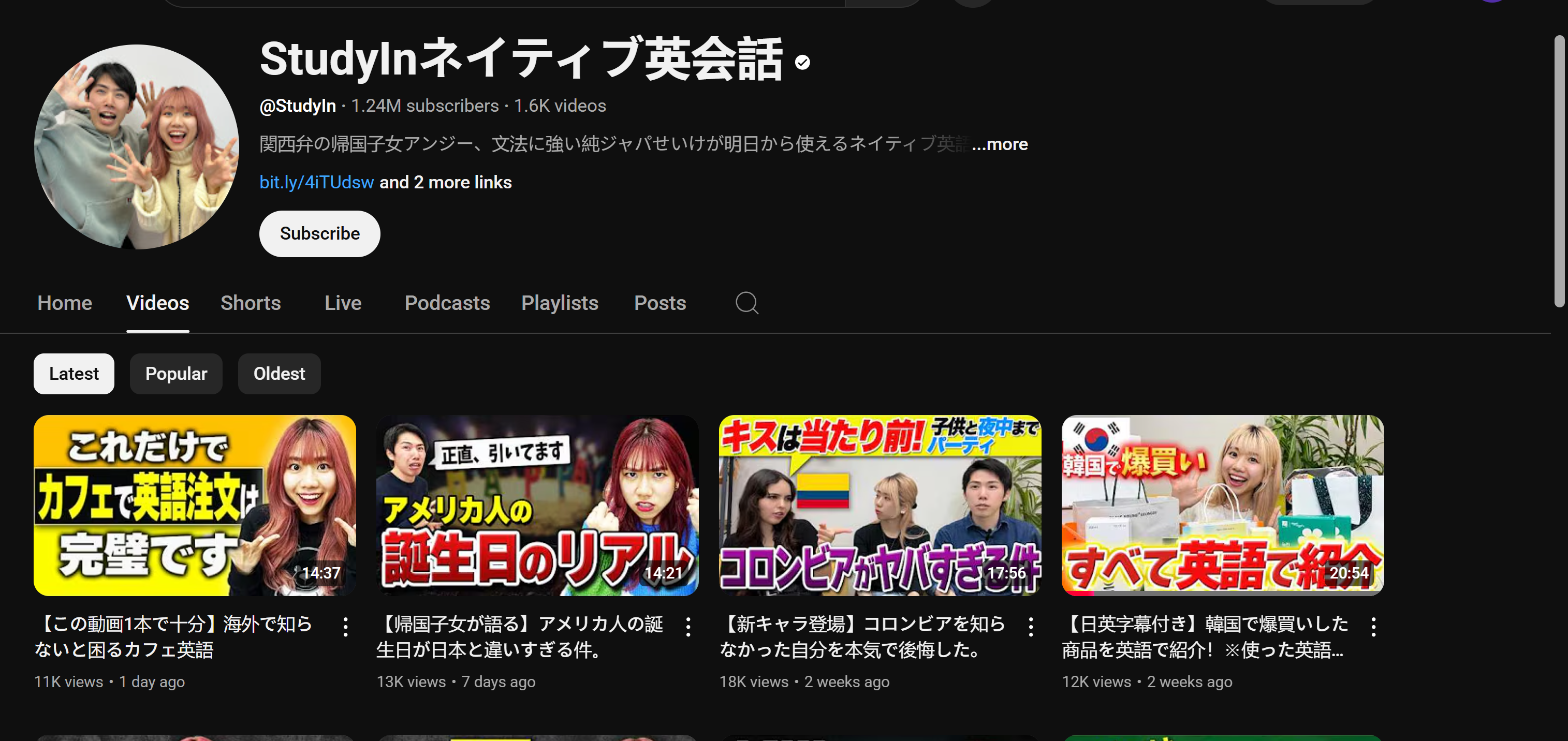Select the Latest sort chip
Image resolution: width=1568 pixels, height=741 pixels.
pos(74,374)
